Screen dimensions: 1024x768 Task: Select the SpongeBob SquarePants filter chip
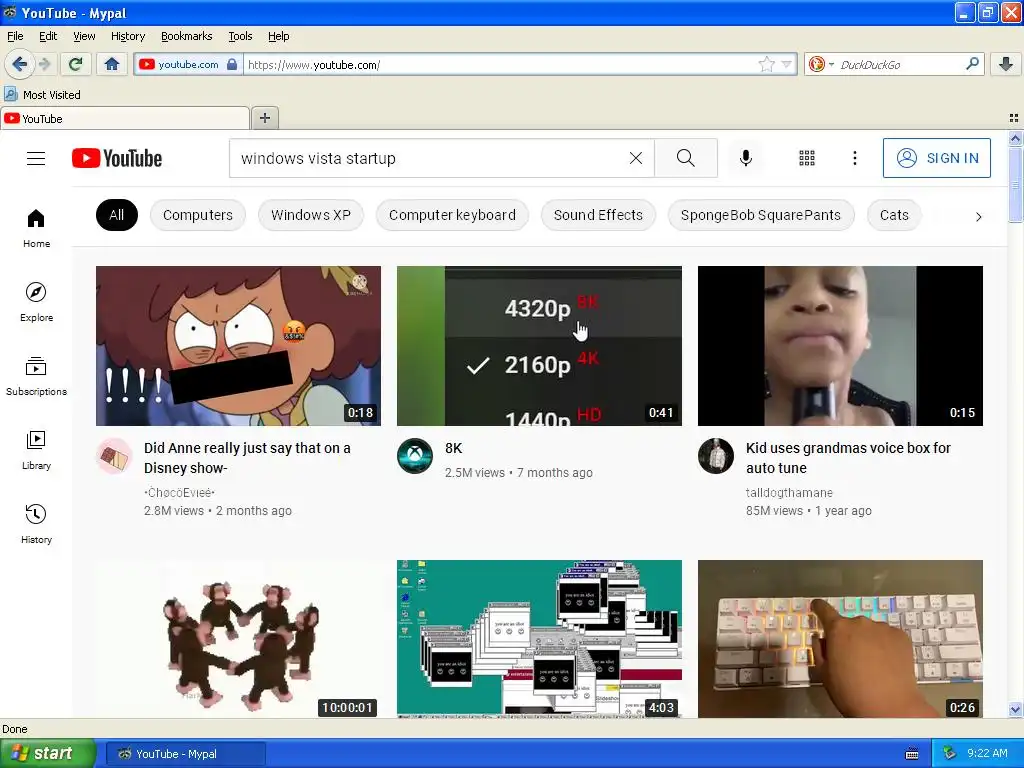coord(761,215)
